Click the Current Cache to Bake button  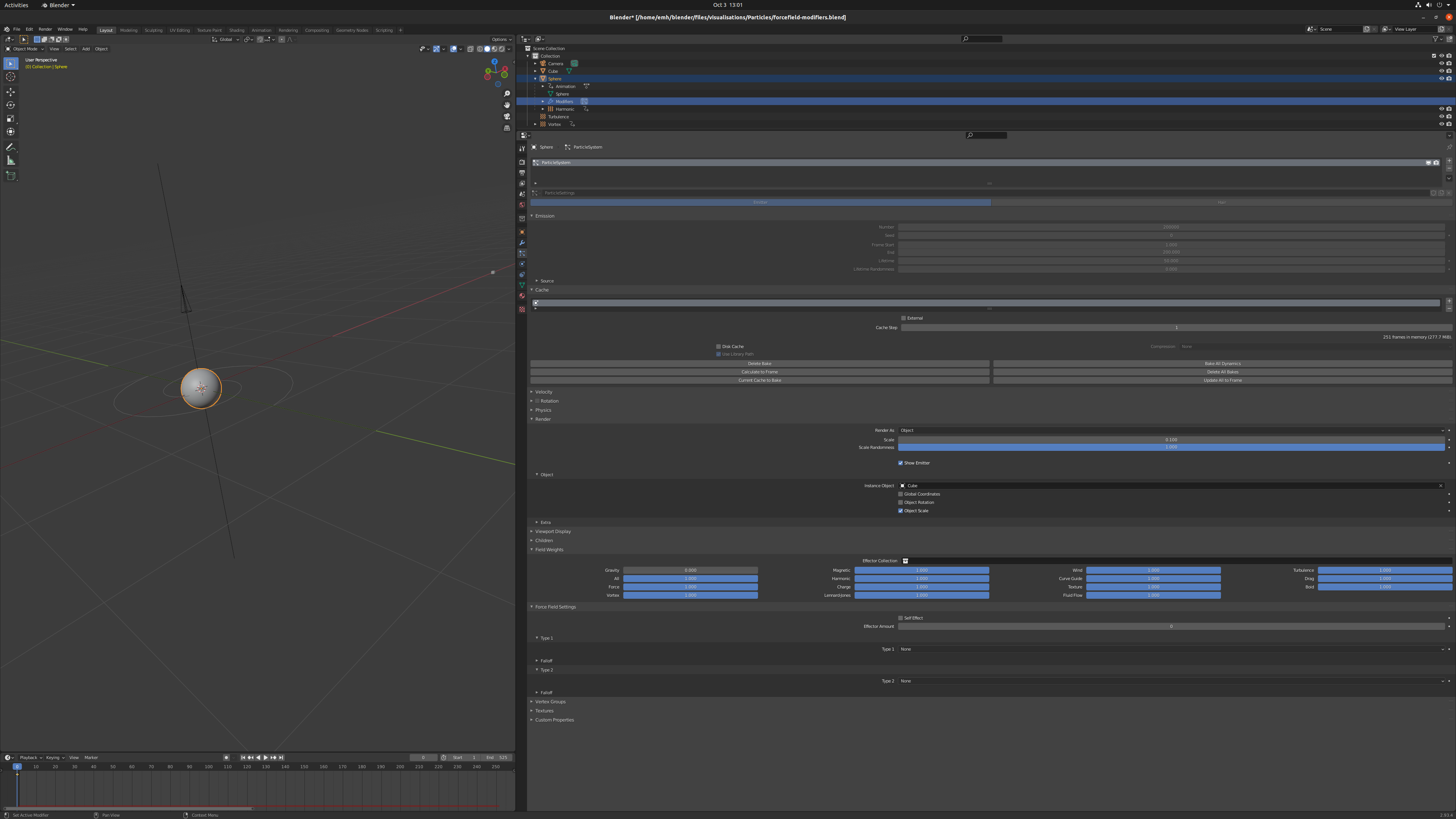(759, 380)
